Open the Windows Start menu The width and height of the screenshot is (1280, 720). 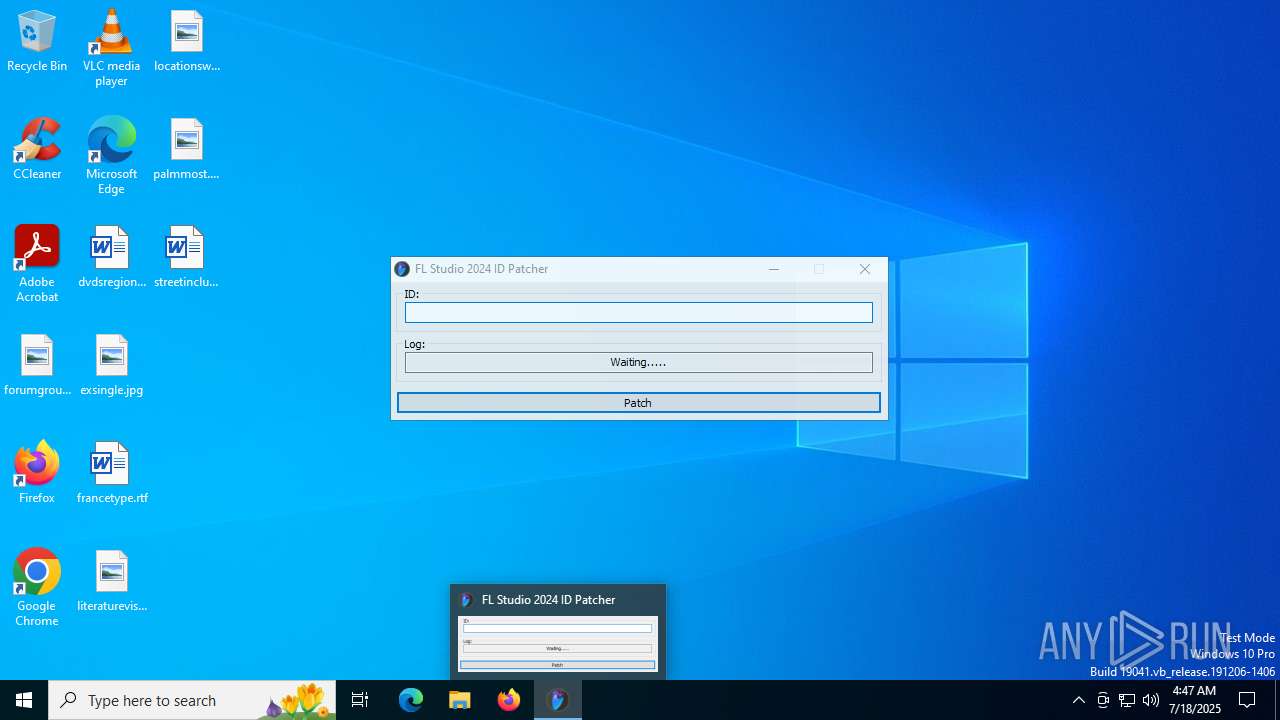pyautogui.click(x=24, y=700)
